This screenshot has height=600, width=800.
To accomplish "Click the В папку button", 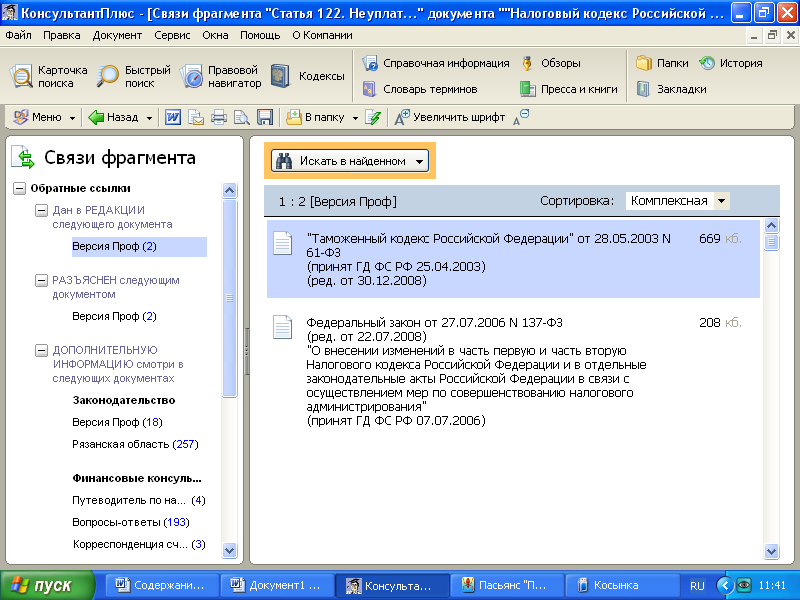I will tap(315, 117).
